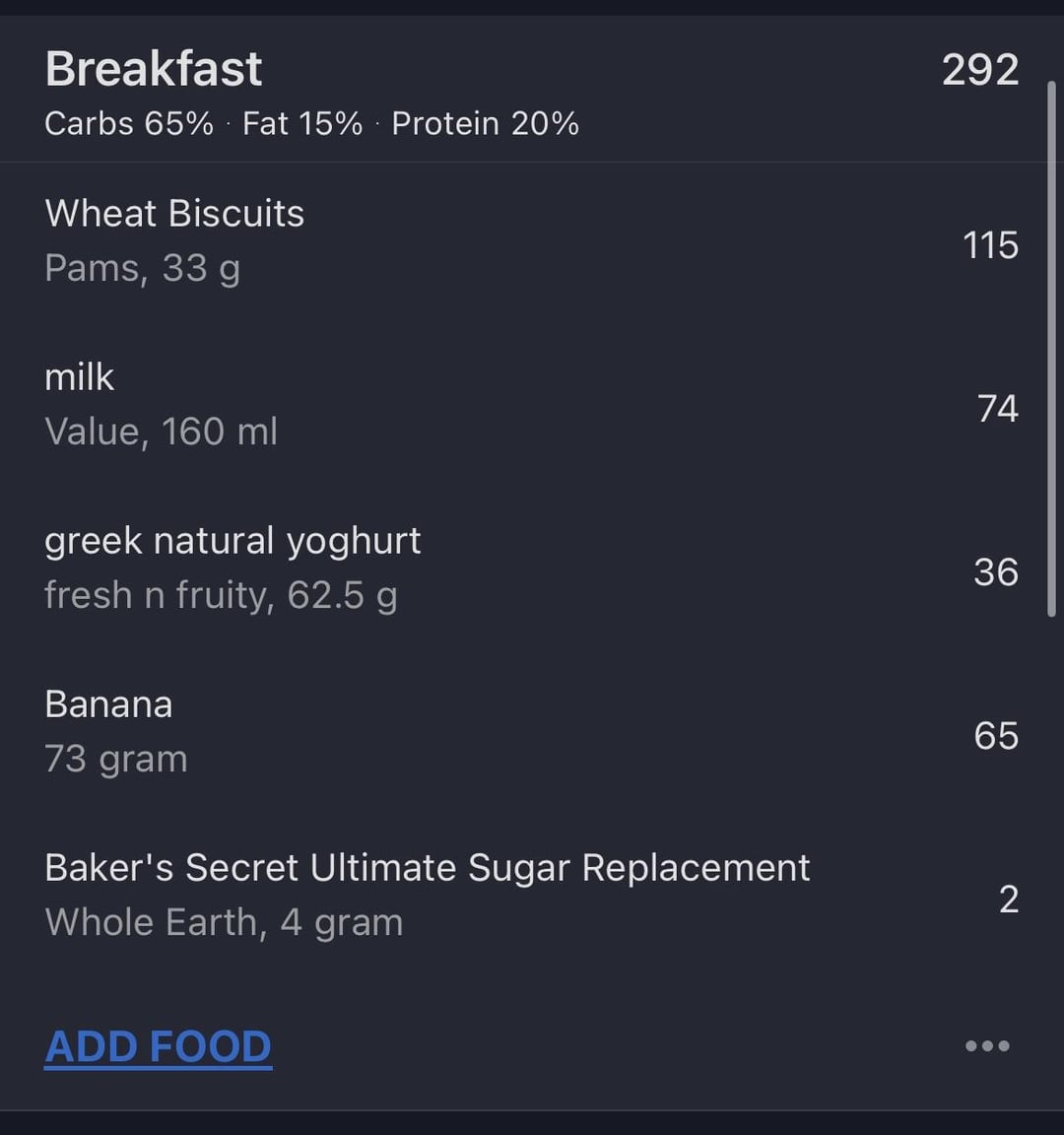Tap the Carbs 65% macro label
This screenshot has height=1135, width=1064.
129,124
